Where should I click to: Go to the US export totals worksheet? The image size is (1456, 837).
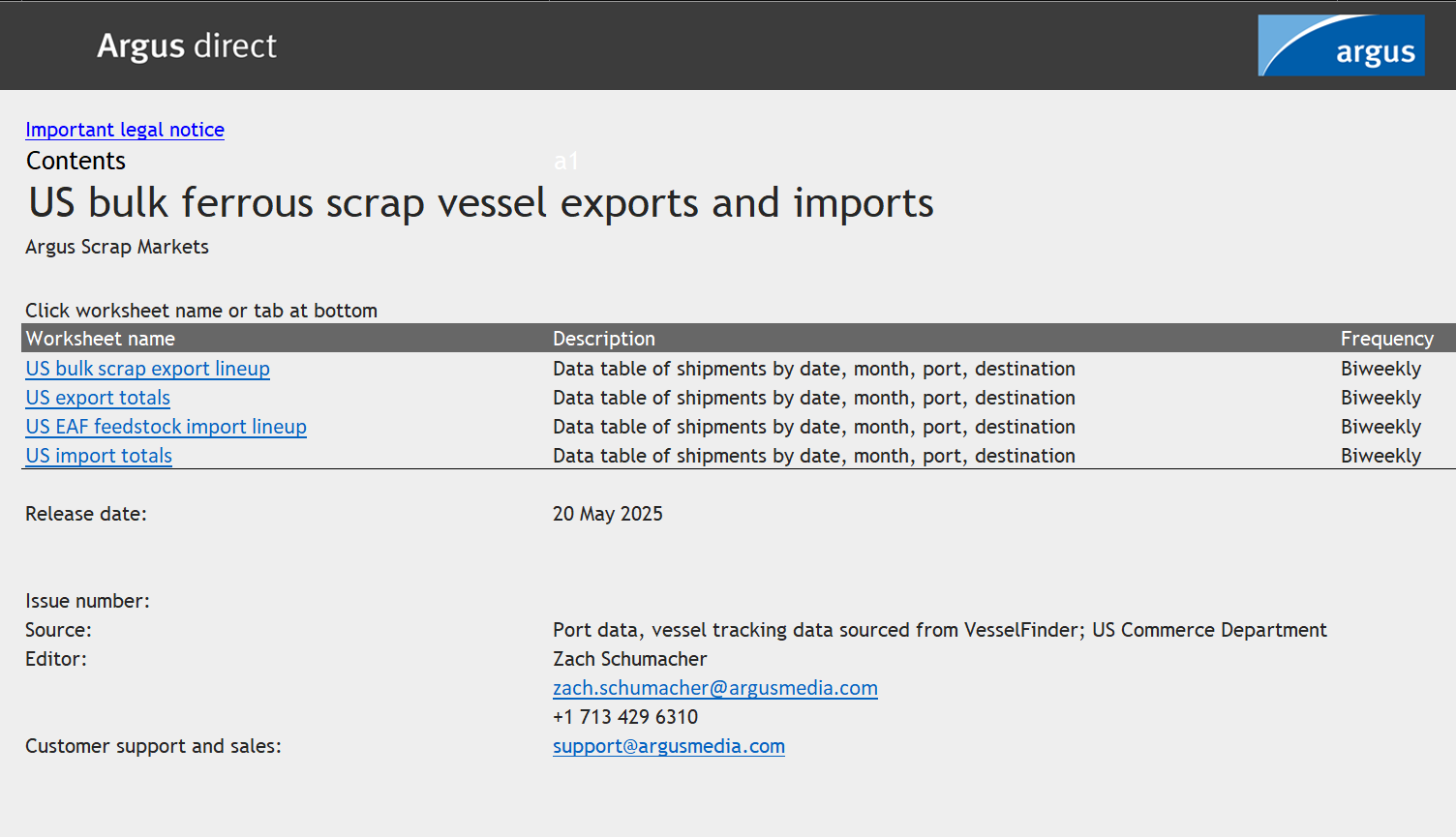point(98,398)
